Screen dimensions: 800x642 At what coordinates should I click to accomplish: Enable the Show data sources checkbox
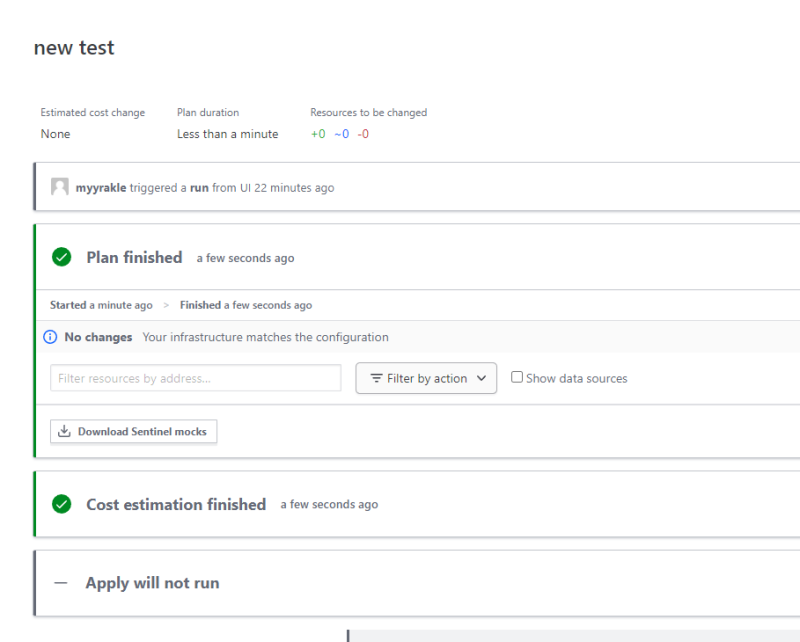pyautogui.click(x=517, y=377)
